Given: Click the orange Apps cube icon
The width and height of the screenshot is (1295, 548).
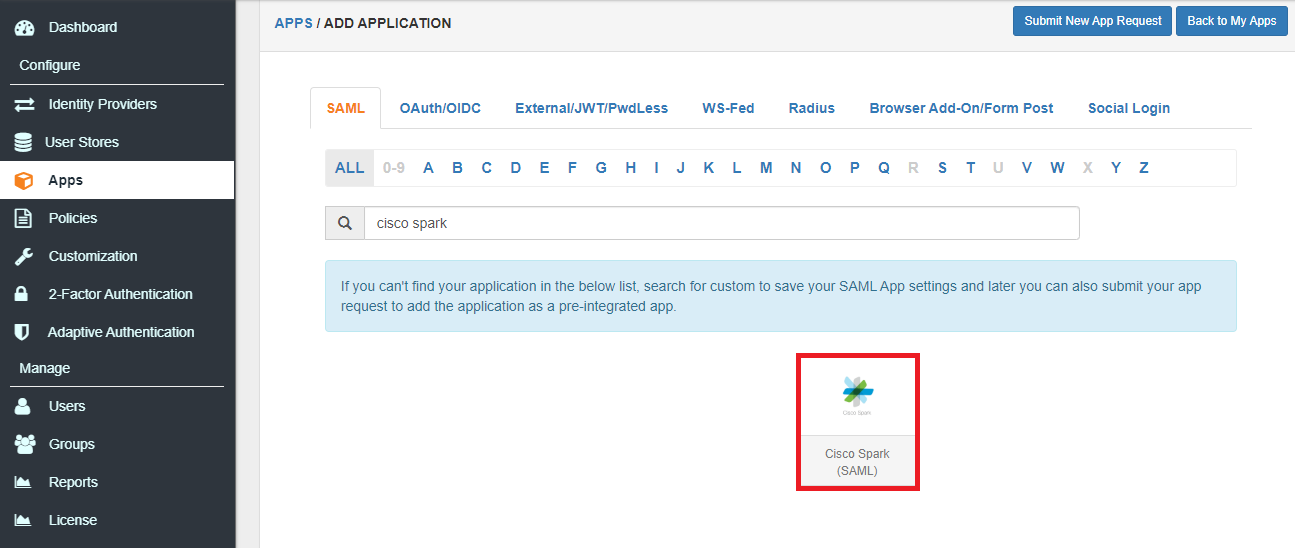Looking at the screenshot, I should tap(23, 180).
